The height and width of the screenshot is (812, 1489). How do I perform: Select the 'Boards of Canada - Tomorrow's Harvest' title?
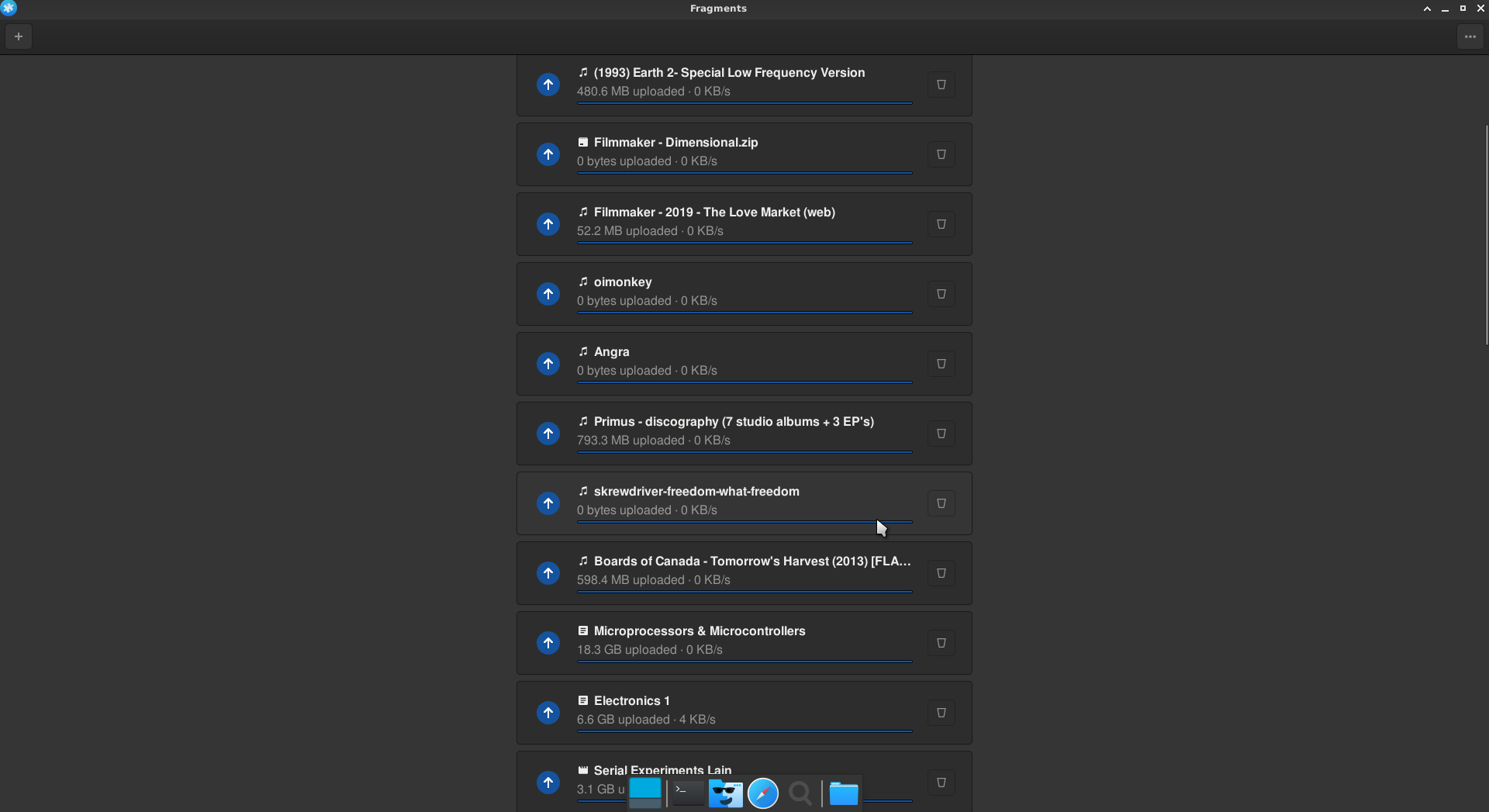point(752,561)
